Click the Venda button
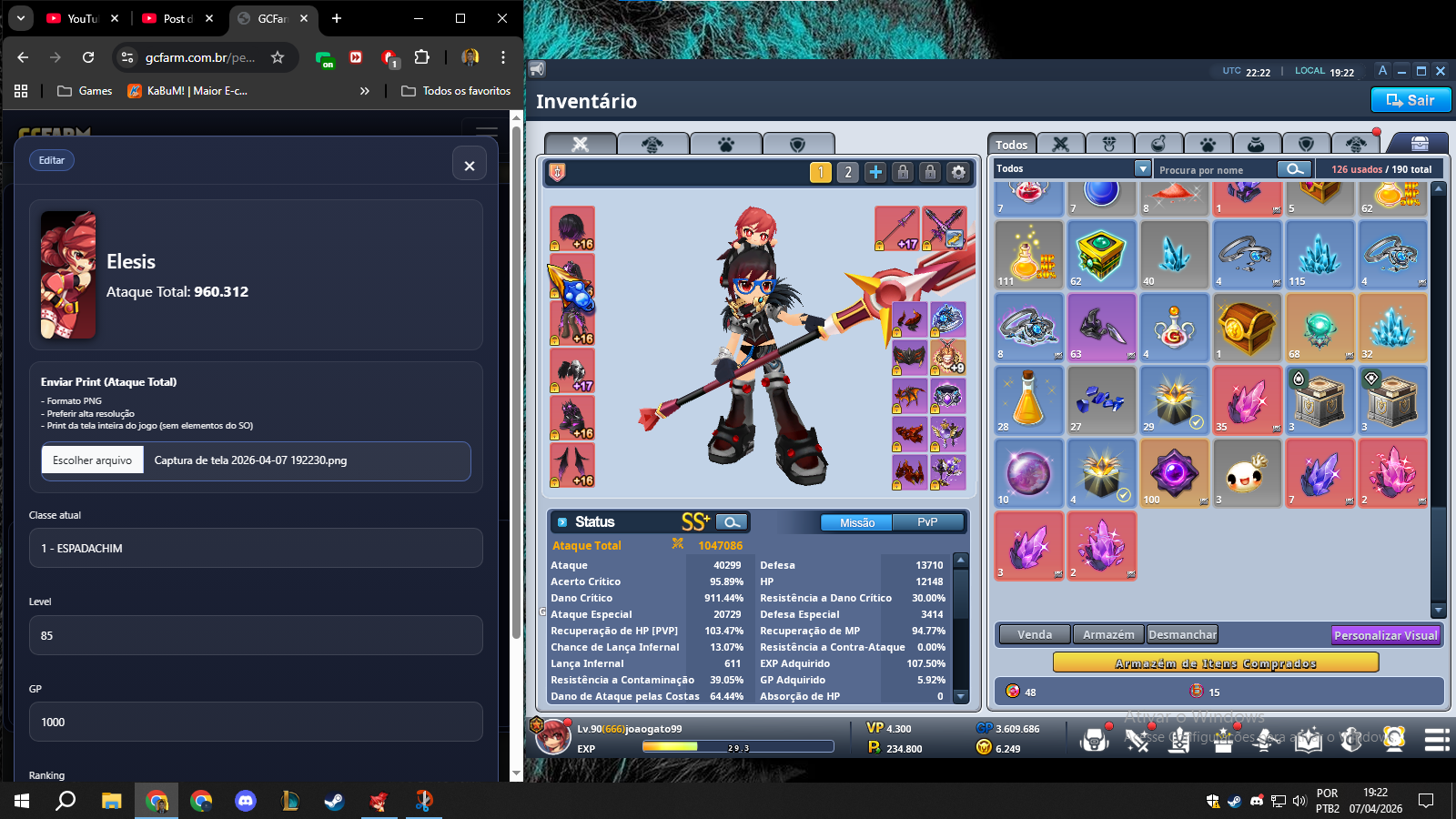This screenshot has height=819, width=1456. [1035, 634]
